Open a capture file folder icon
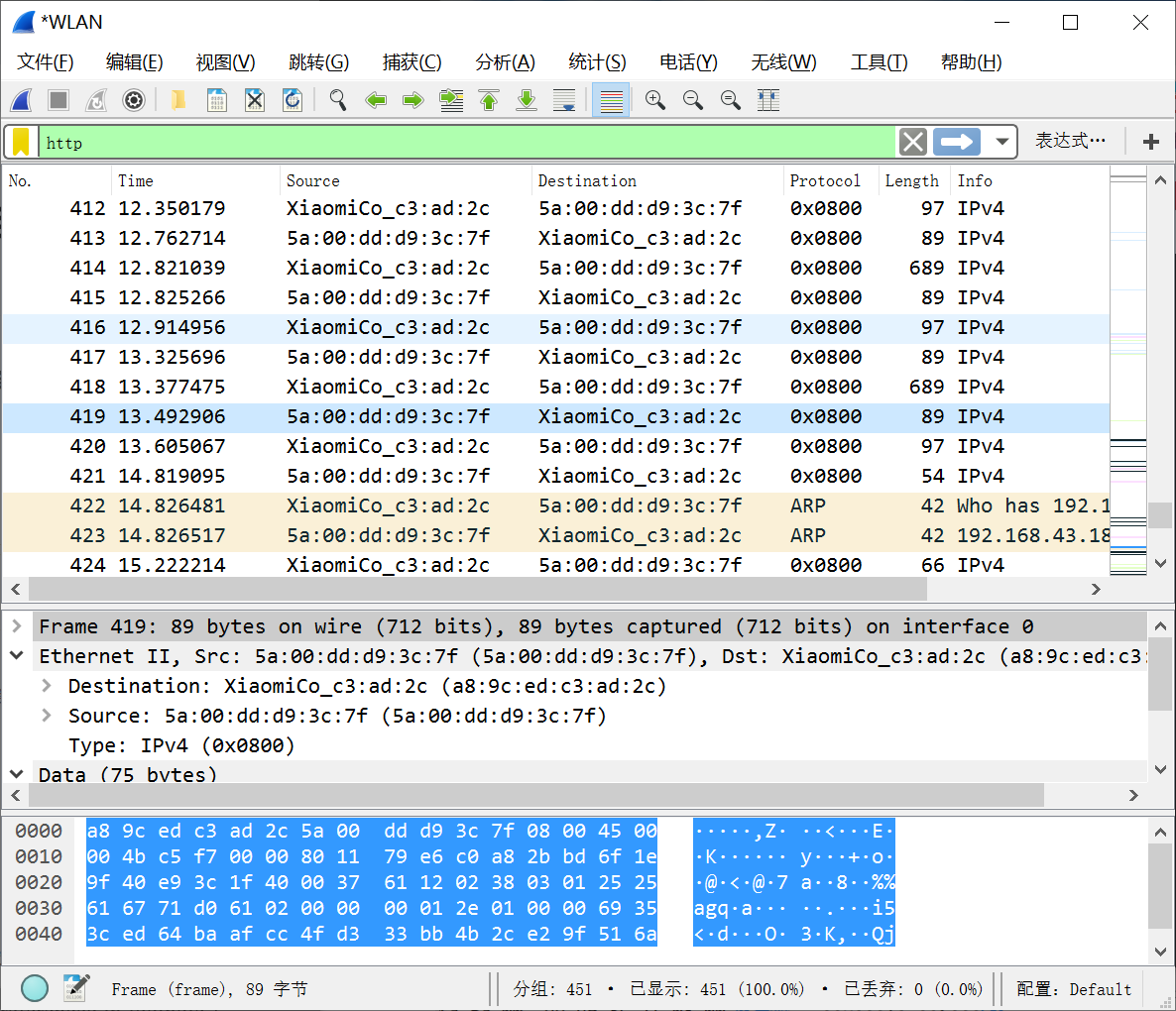Viewport: 1176px width, 1011px height. coord(178,100)
